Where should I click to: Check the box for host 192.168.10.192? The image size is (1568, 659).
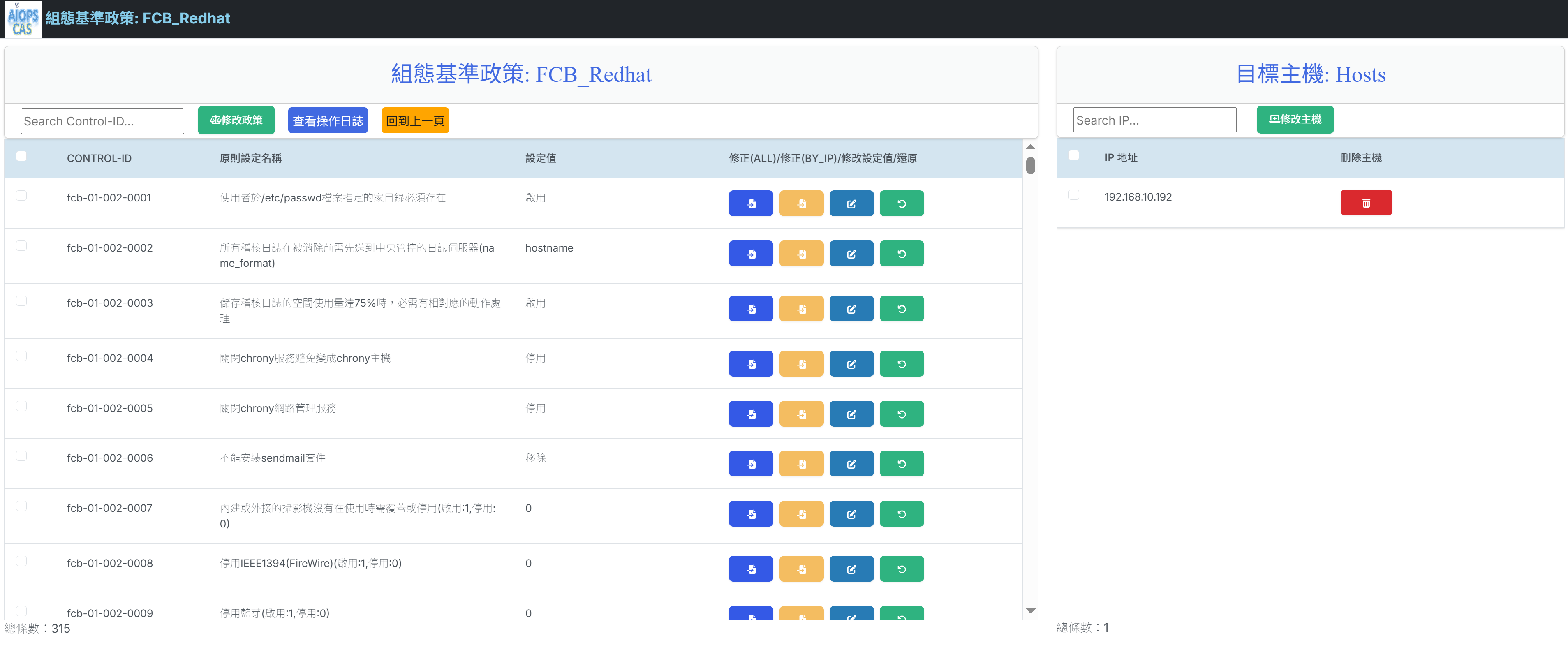point(1074,195)
